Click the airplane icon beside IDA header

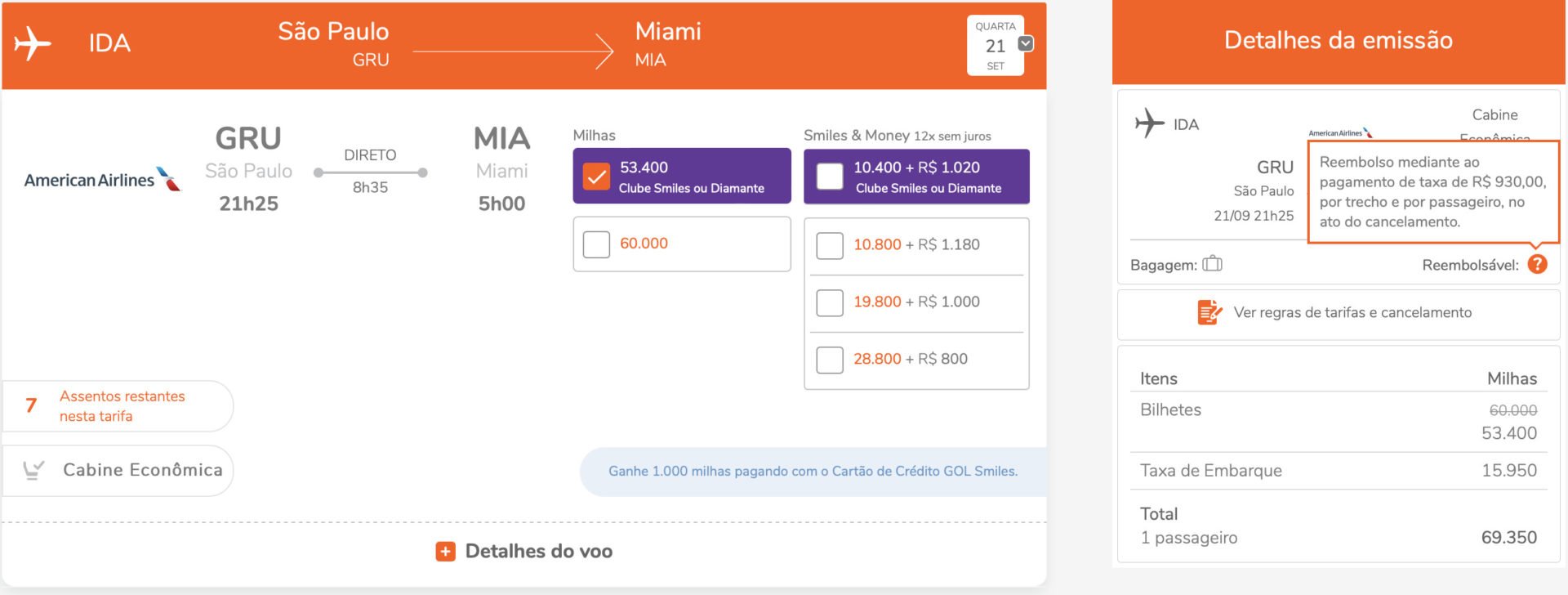click(33, 43)
